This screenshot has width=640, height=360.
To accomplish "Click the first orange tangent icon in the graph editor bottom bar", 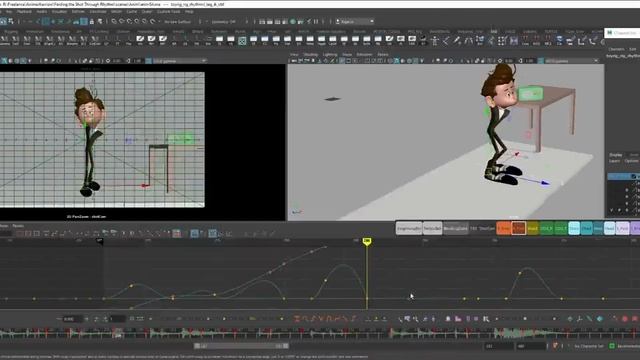I will [x=297, y=319].
